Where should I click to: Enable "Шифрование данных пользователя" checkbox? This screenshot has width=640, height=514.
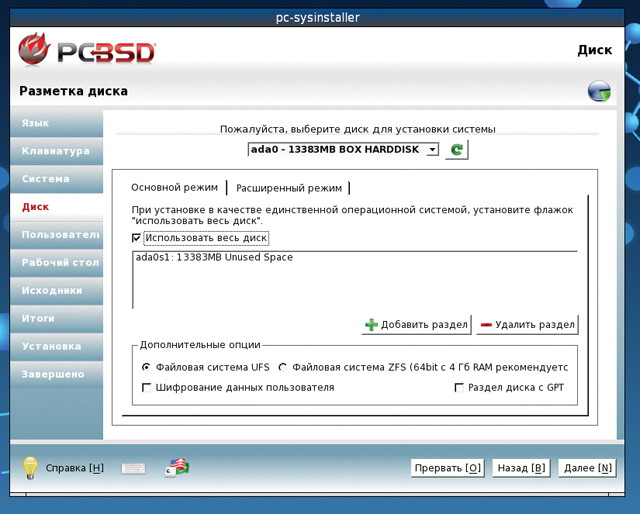tap(147, 387)
